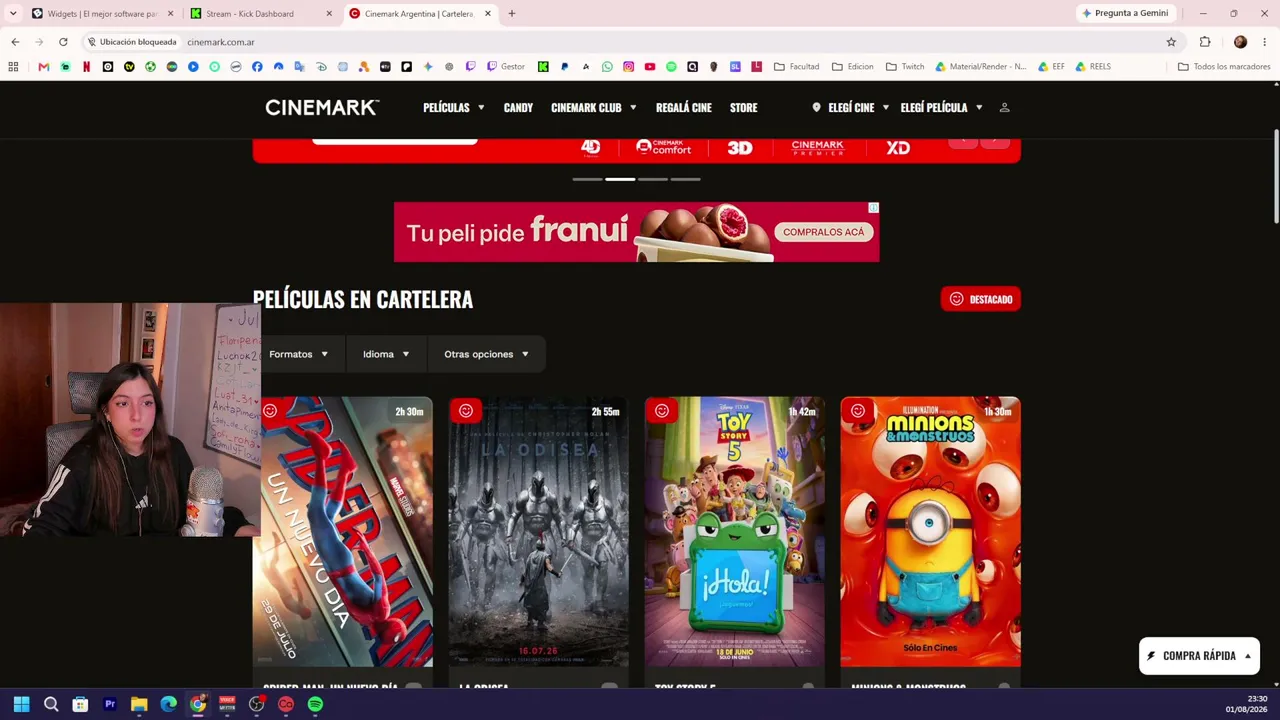The height and width of the screenshot is (720, 1280).
Task: Open the Elegí Cine selector
Action: click(x=850, y=107)
